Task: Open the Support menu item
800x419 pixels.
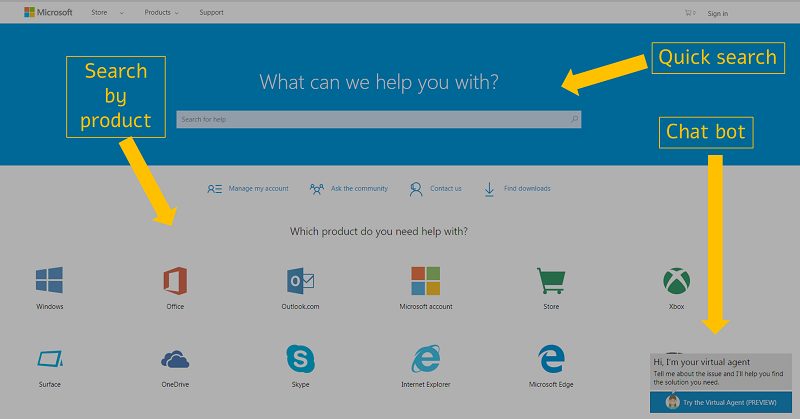Action: (211, 13)
